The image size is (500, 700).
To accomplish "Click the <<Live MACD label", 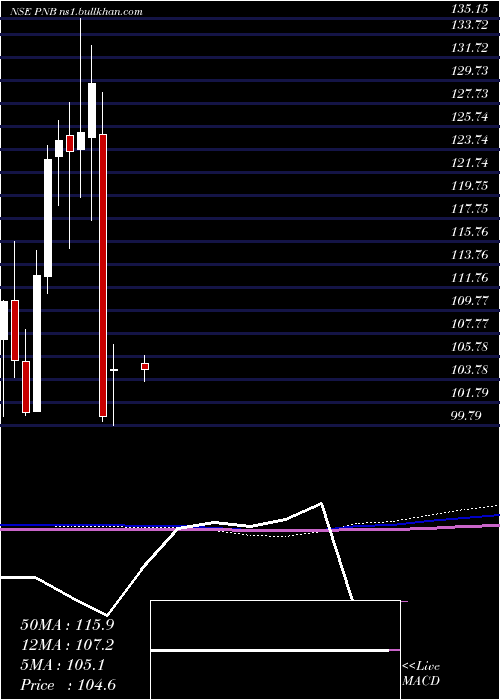I will click(x=421, y=674).
